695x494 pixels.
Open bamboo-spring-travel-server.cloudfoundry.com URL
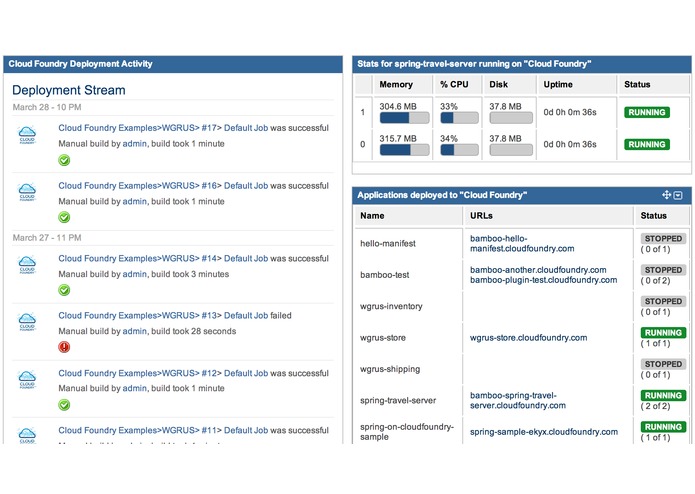(518, 401)
